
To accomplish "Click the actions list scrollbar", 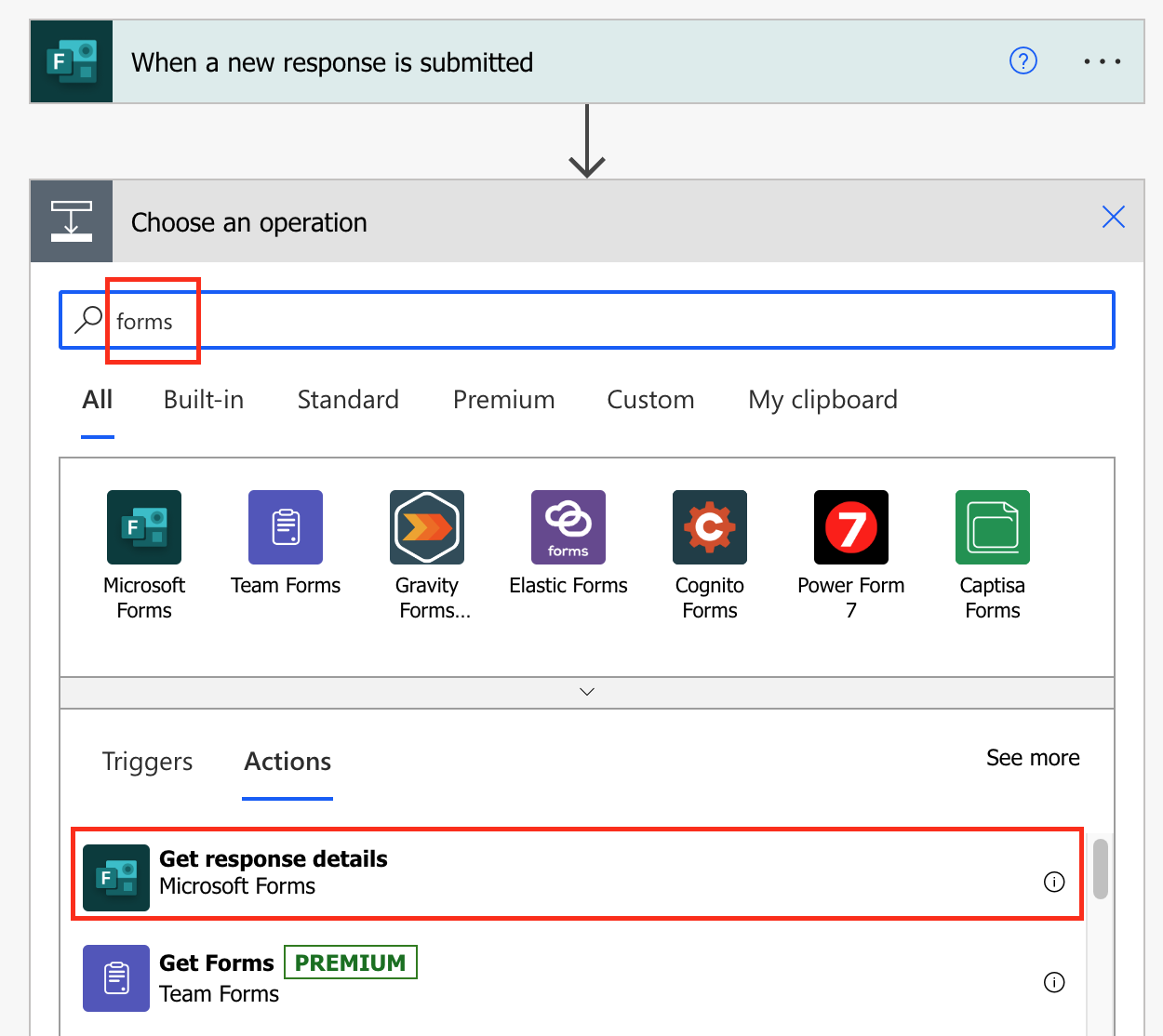I will coord(1101,870).
